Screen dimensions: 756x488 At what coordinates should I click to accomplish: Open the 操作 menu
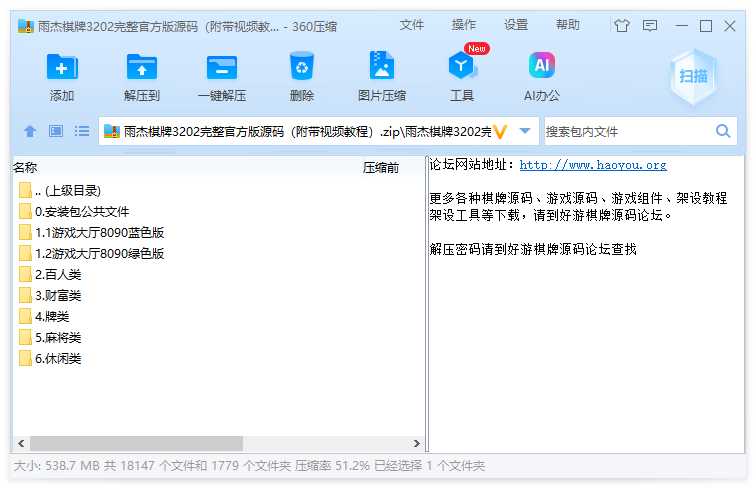click(463, 25)
